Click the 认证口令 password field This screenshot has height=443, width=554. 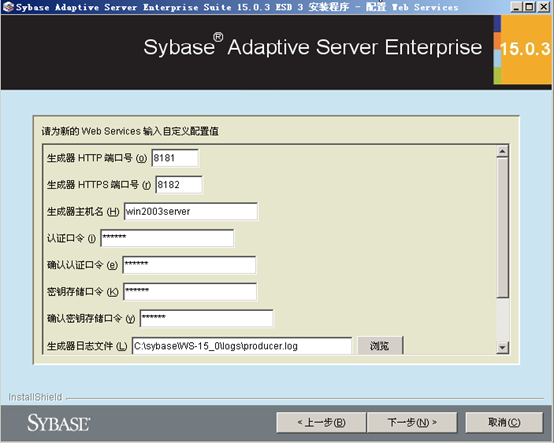pyautogui.click(x=167, y=238)
